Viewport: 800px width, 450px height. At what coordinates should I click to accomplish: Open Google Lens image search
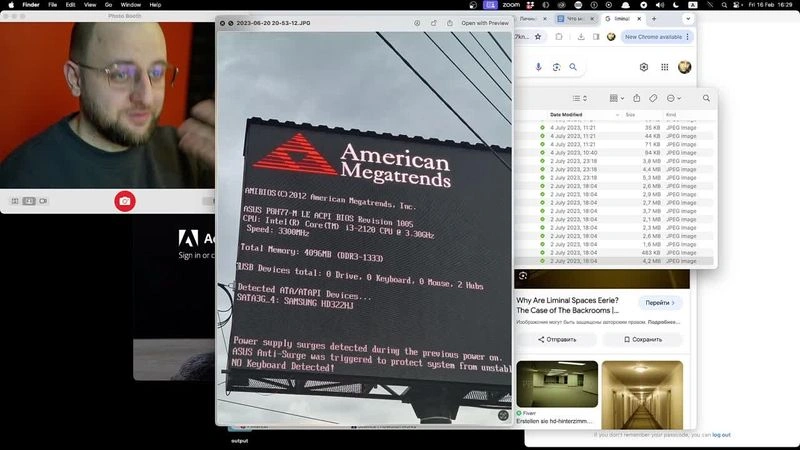pos(556,67)
